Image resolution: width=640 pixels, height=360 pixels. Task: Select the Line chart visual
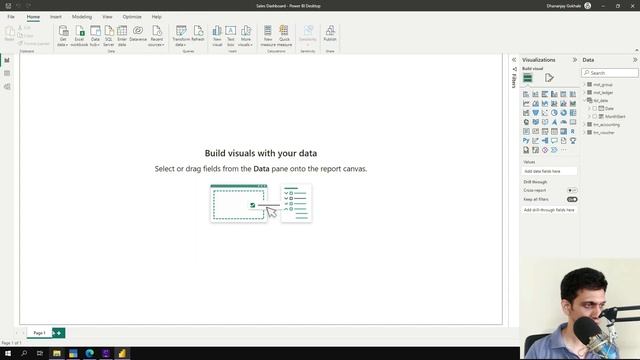pos(526,104)
